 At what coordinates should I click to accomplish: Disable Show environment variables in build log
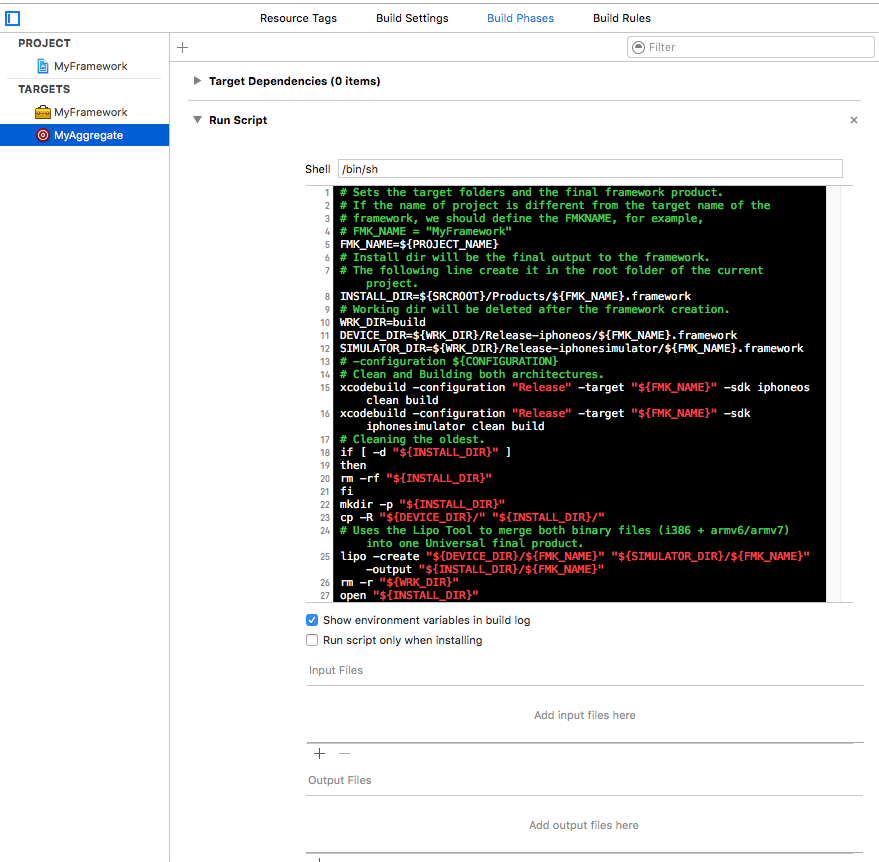[311, 619]
